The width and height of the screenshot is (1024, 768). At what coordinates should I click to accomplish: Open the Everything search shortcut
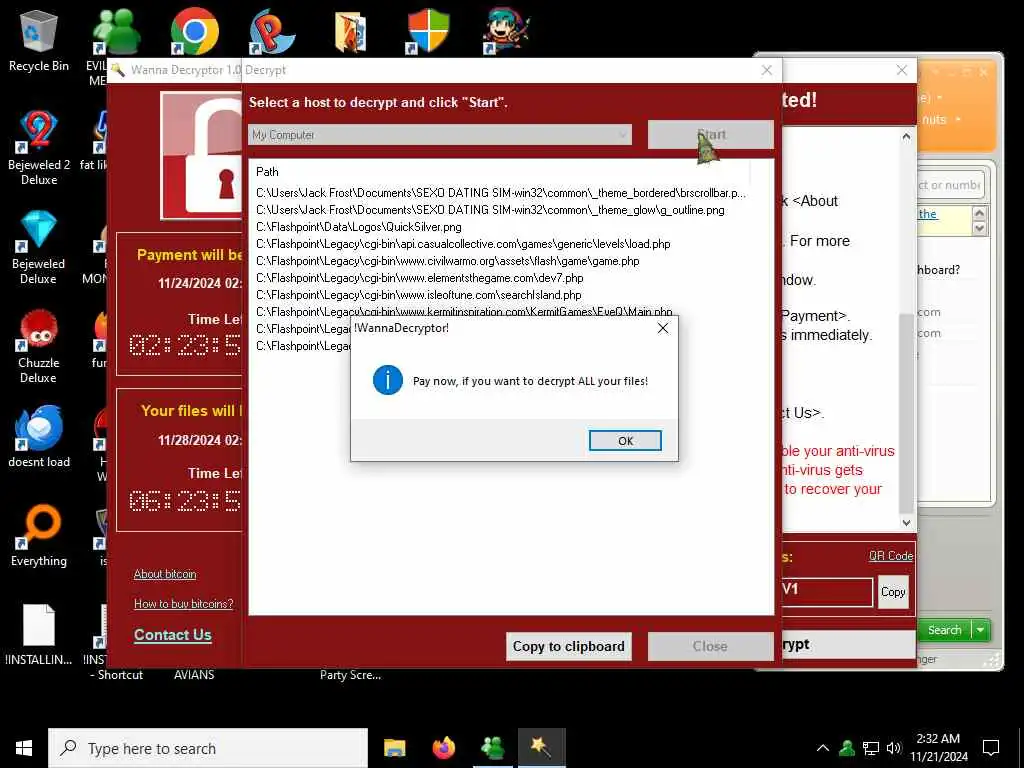tap(39, 536)
